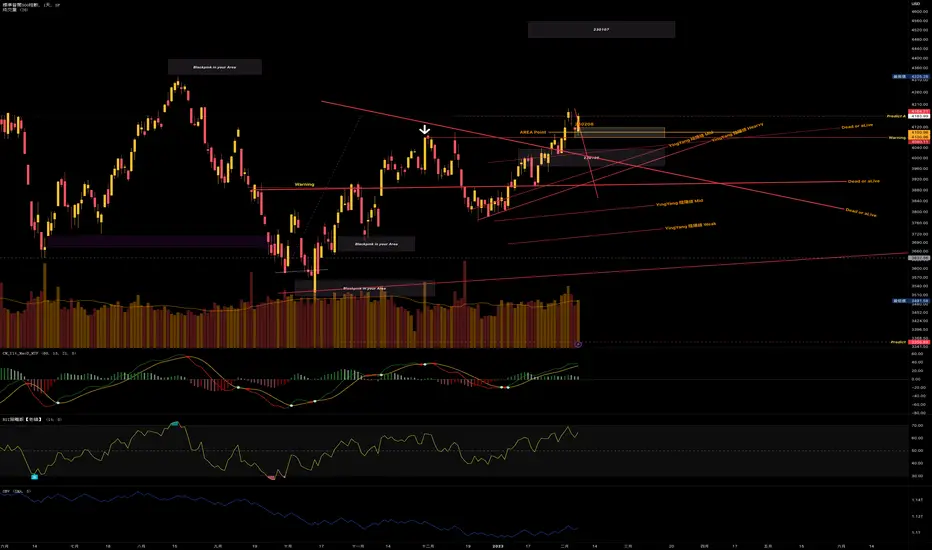
Task: Click the pink marker at RSI low point
Action: 272,477
